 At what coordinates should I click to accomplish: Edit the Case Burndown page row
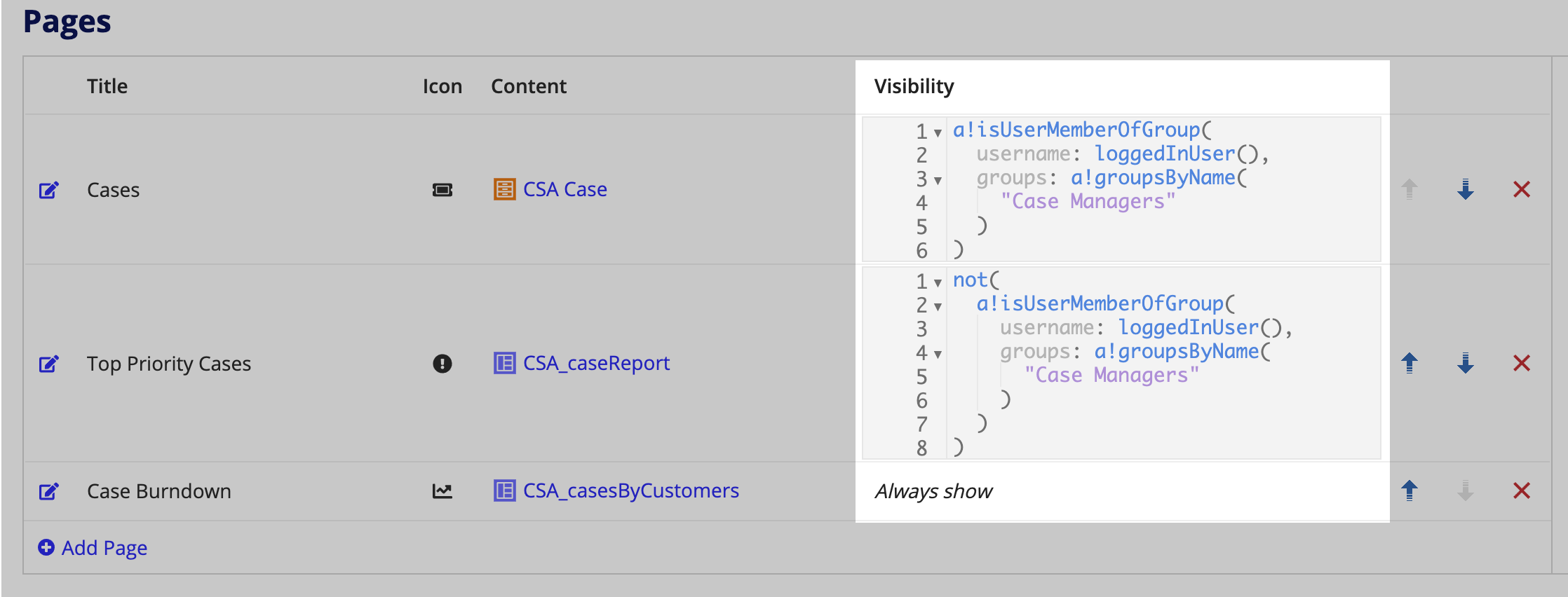pyautogui.click(x=48, y=491)
